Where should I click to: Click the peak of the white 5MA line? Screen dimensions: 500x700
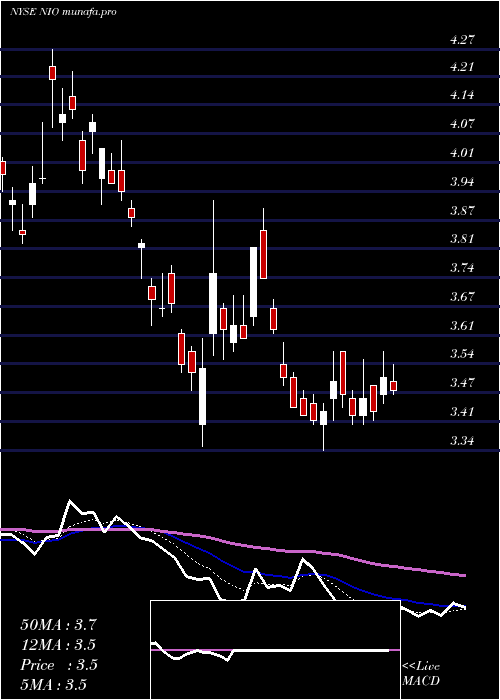coord(70,501)
